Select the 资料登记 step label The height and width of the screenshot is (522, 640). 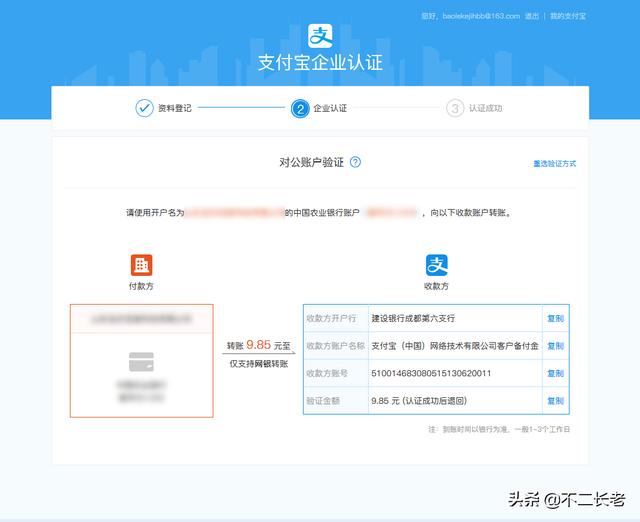[175, 108]
